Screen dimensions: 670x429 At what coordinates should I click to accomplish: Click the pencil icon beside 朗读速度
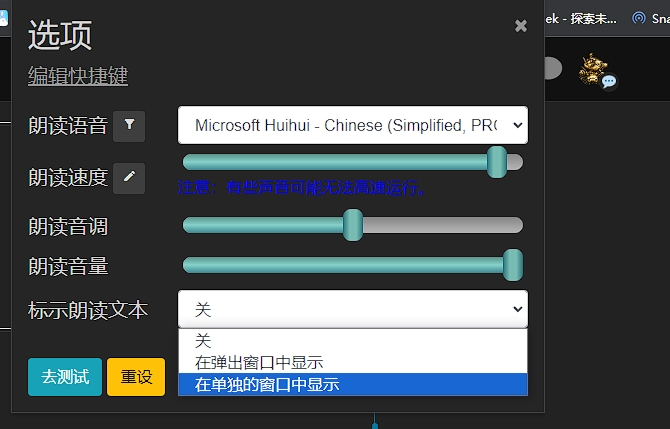pyautogui.click(x=129, y=178)
